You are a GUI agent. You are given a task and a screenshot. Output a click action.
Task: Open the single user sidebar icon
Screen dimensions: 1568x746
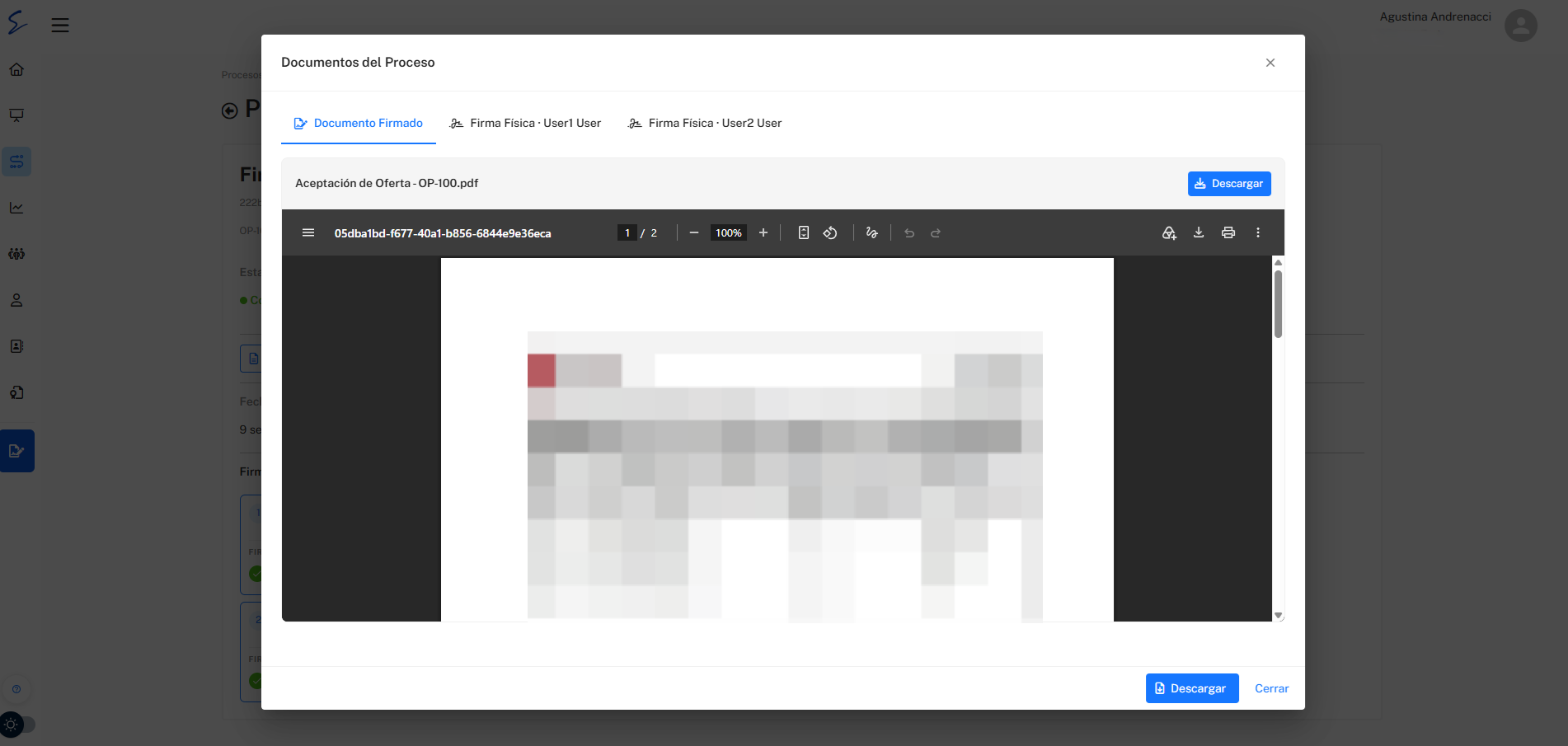pos(16,300)
